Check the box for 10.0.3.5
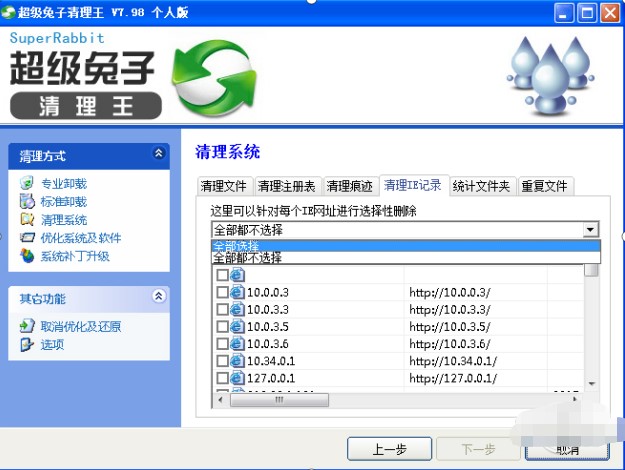The image size is (625, 470). coord(222,326)
